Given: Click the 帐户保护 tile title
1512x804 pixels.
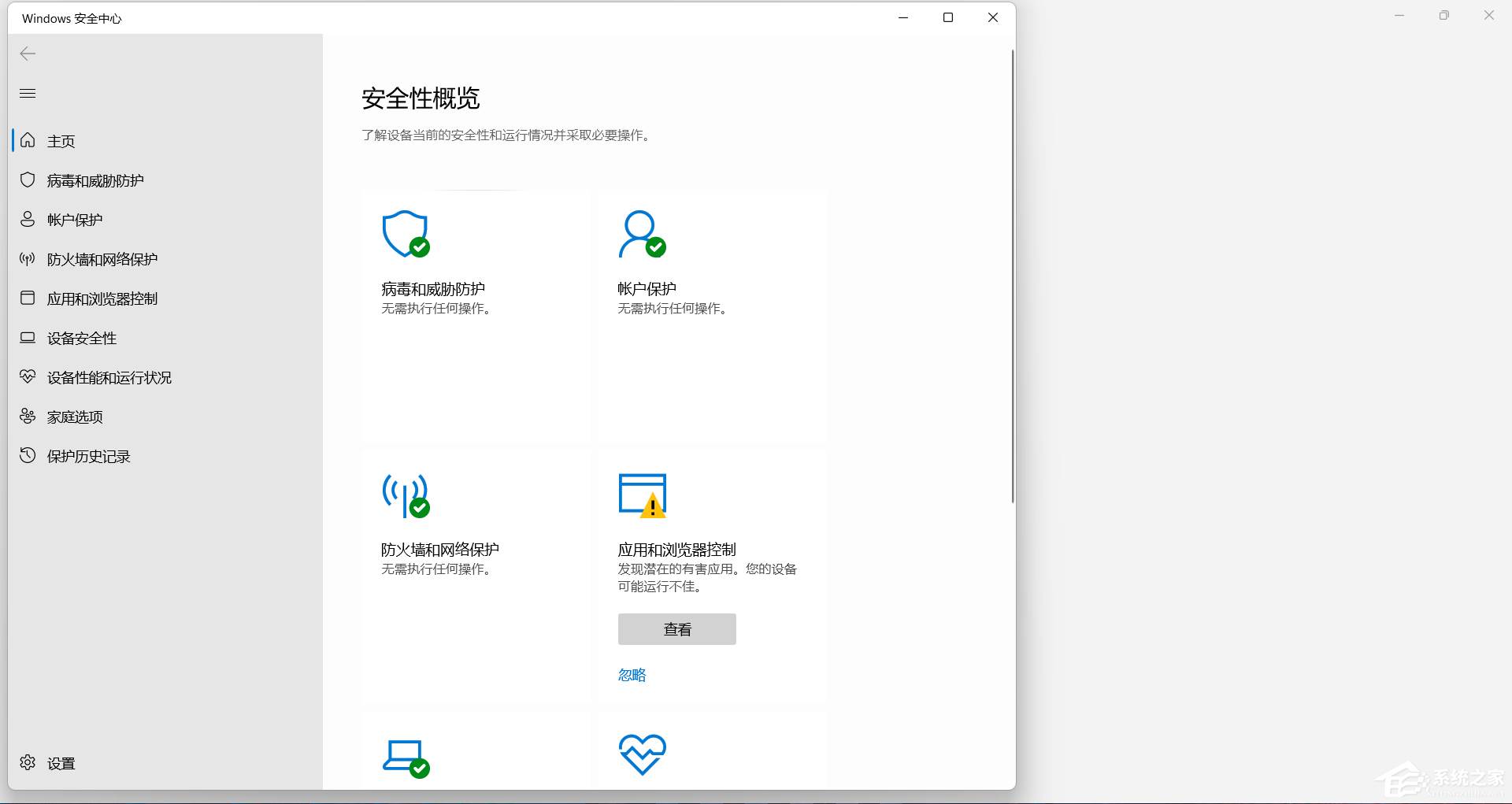Looking at the screenshot, I should click(x=647, y=289).
